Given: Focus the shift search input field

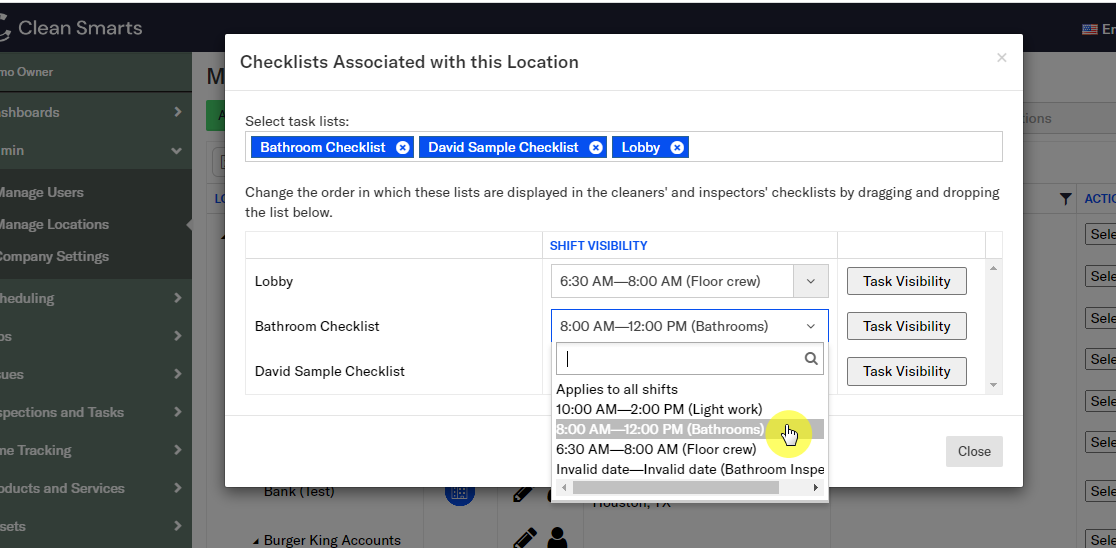Looking at the screenshot, I should 680,358.
